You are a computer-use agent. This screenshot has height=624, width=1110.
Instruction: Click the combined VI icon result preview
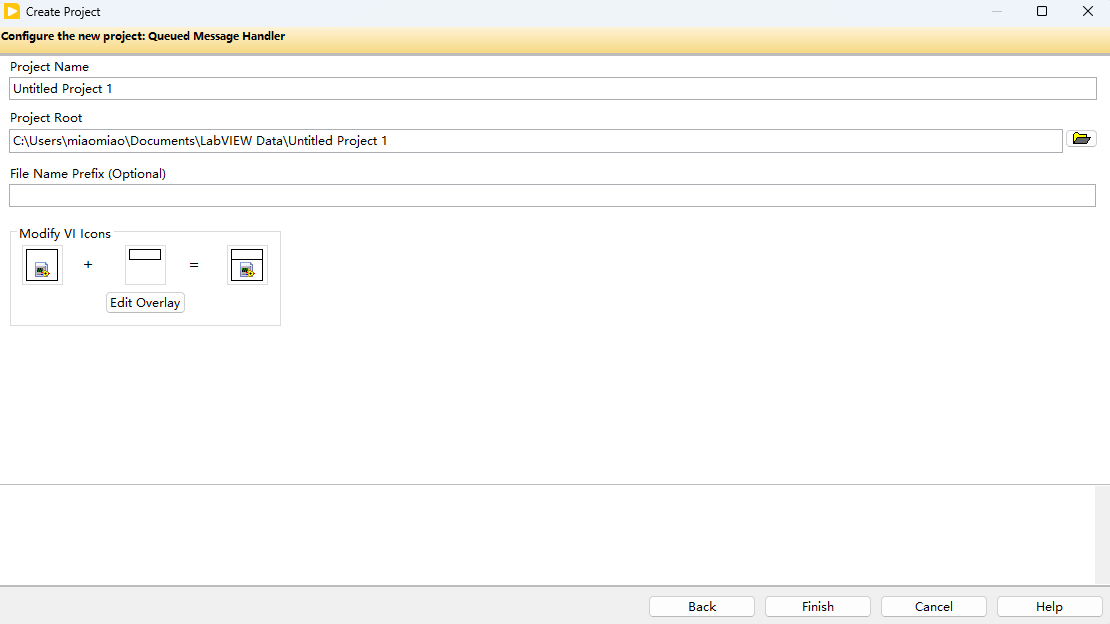click(247, 265)
